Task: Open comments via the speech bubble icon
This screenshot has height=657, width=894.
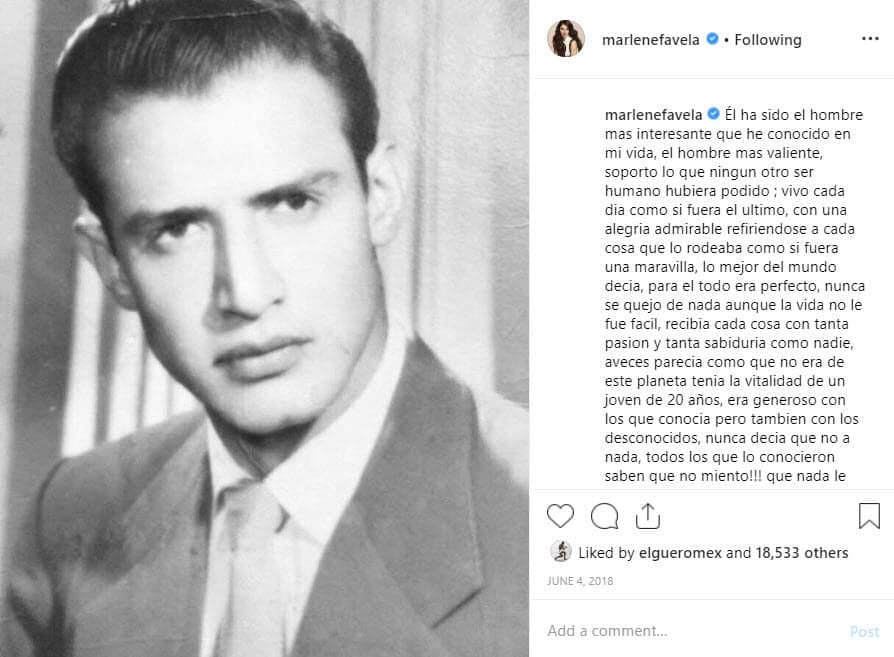Action: (x=605, y=516)
